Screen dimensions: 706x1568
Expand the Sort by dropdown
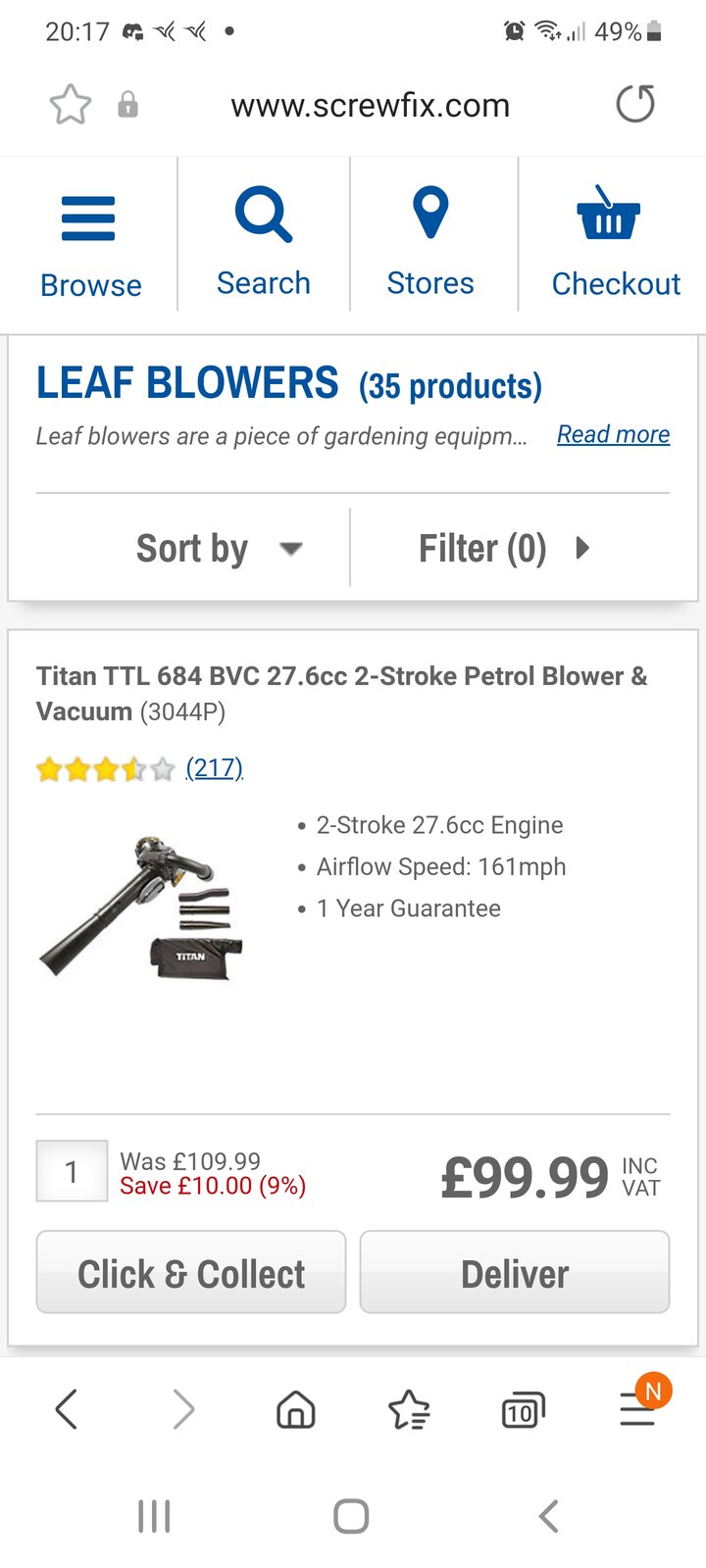(x=218, y=548)
